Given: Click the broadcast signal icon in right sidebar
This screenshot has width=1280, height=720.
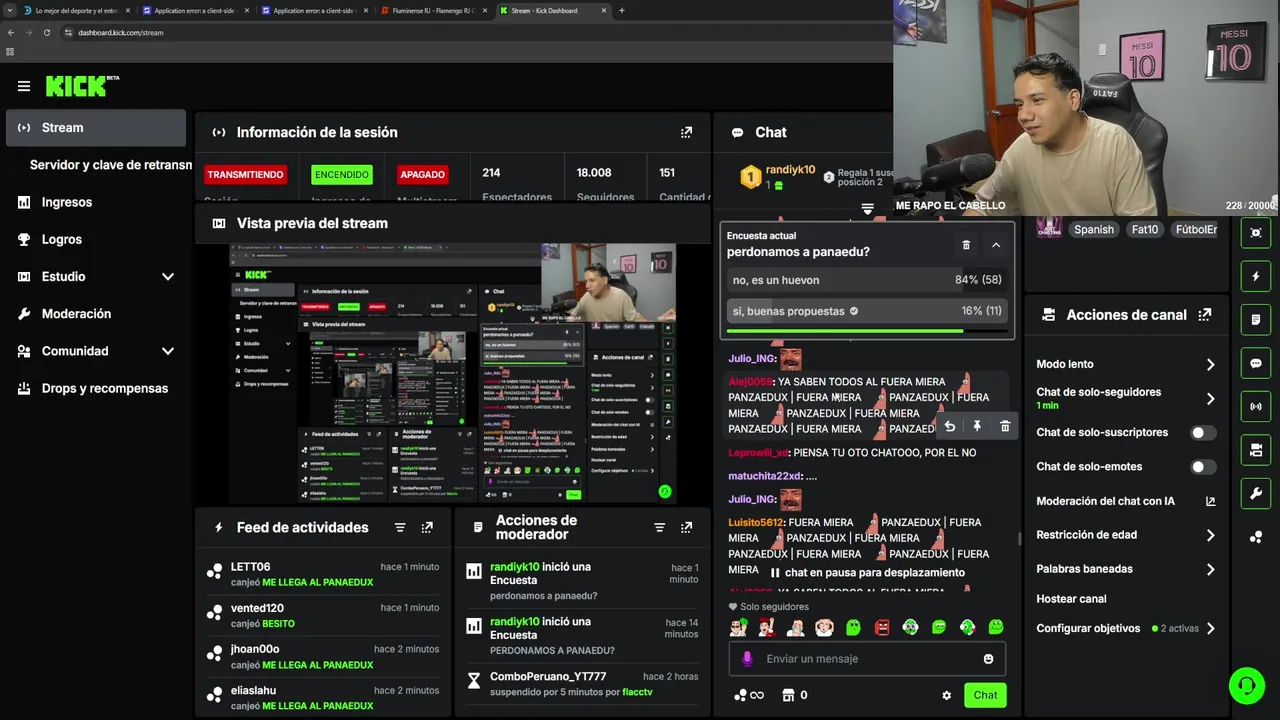Looking at the screenshot, I should point(1256,407).
